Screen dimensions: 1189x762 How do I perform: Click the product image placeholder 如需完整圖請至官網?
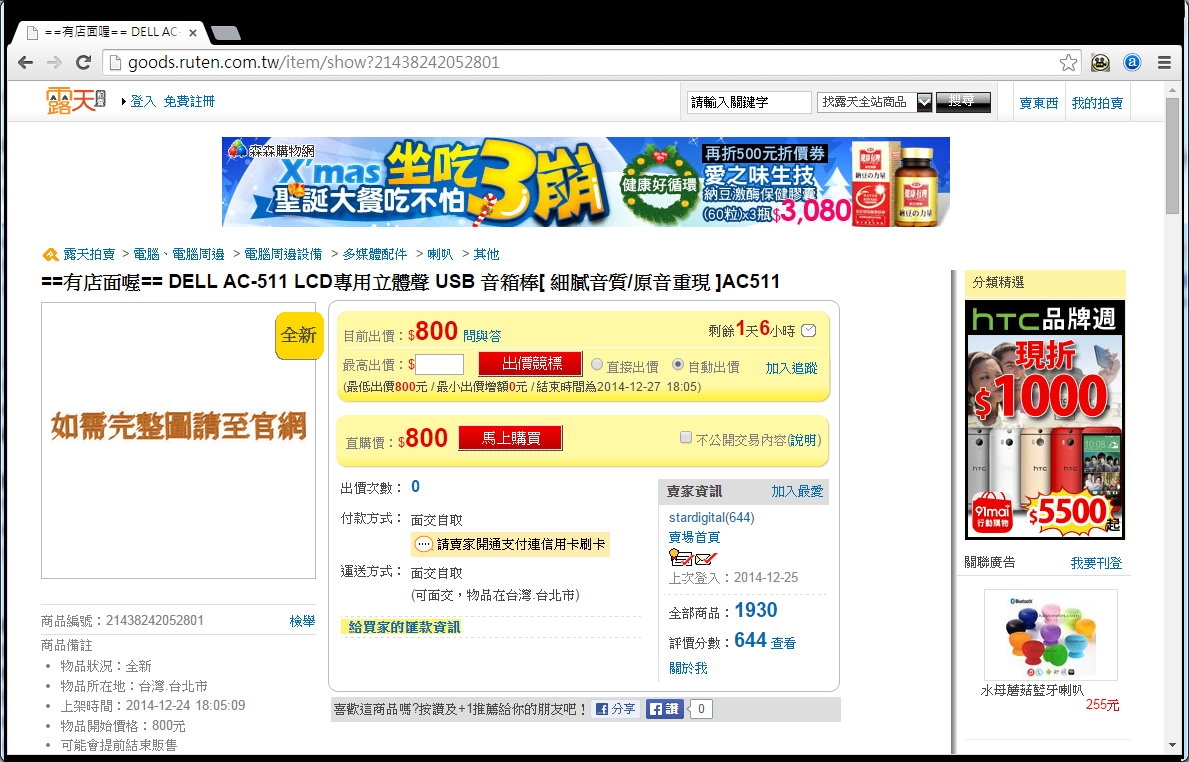tap(178, 441)
